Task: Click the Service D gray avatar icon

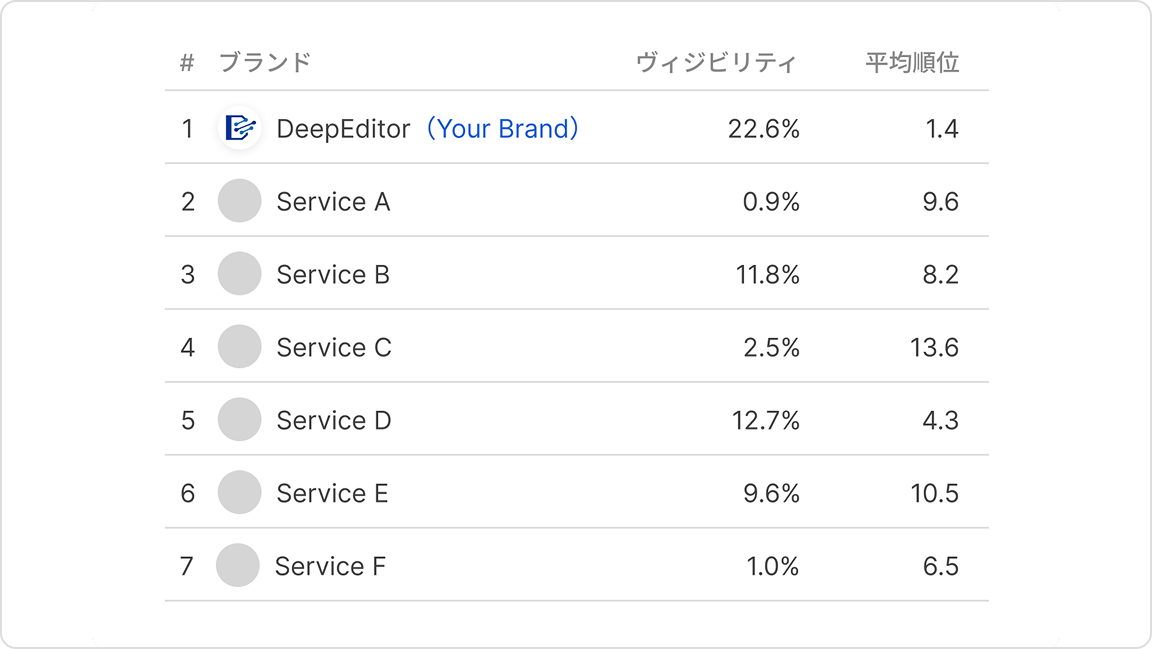Action: [x=240, y=420]
